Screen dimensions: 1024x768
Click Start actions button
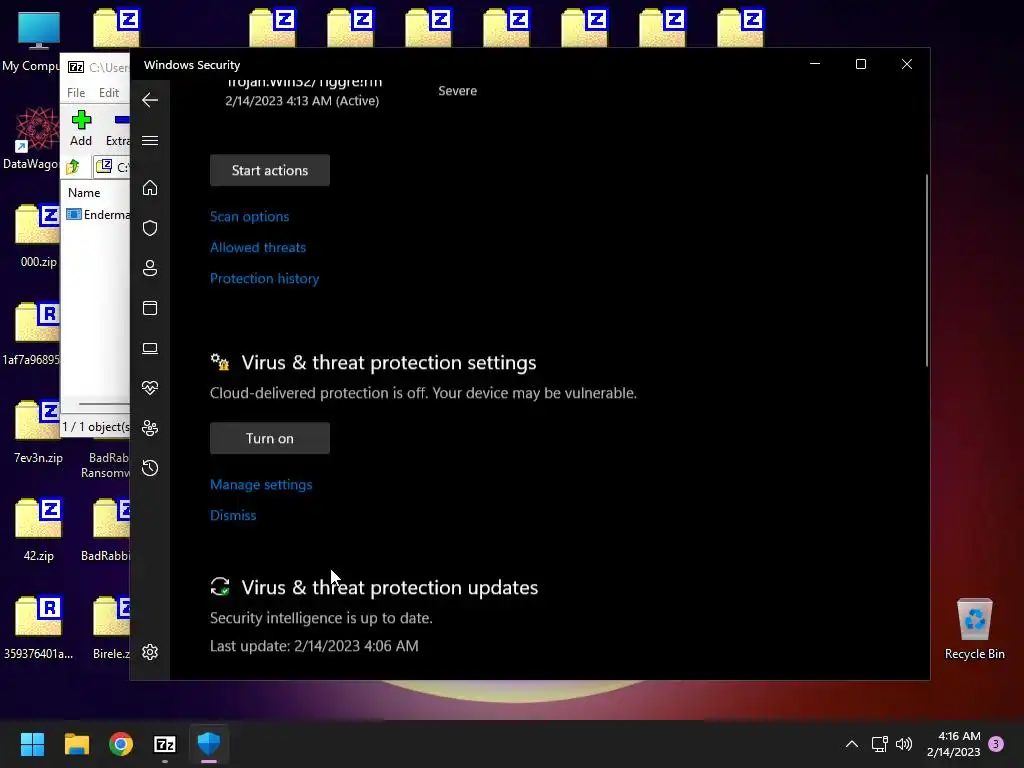point(270,170)
